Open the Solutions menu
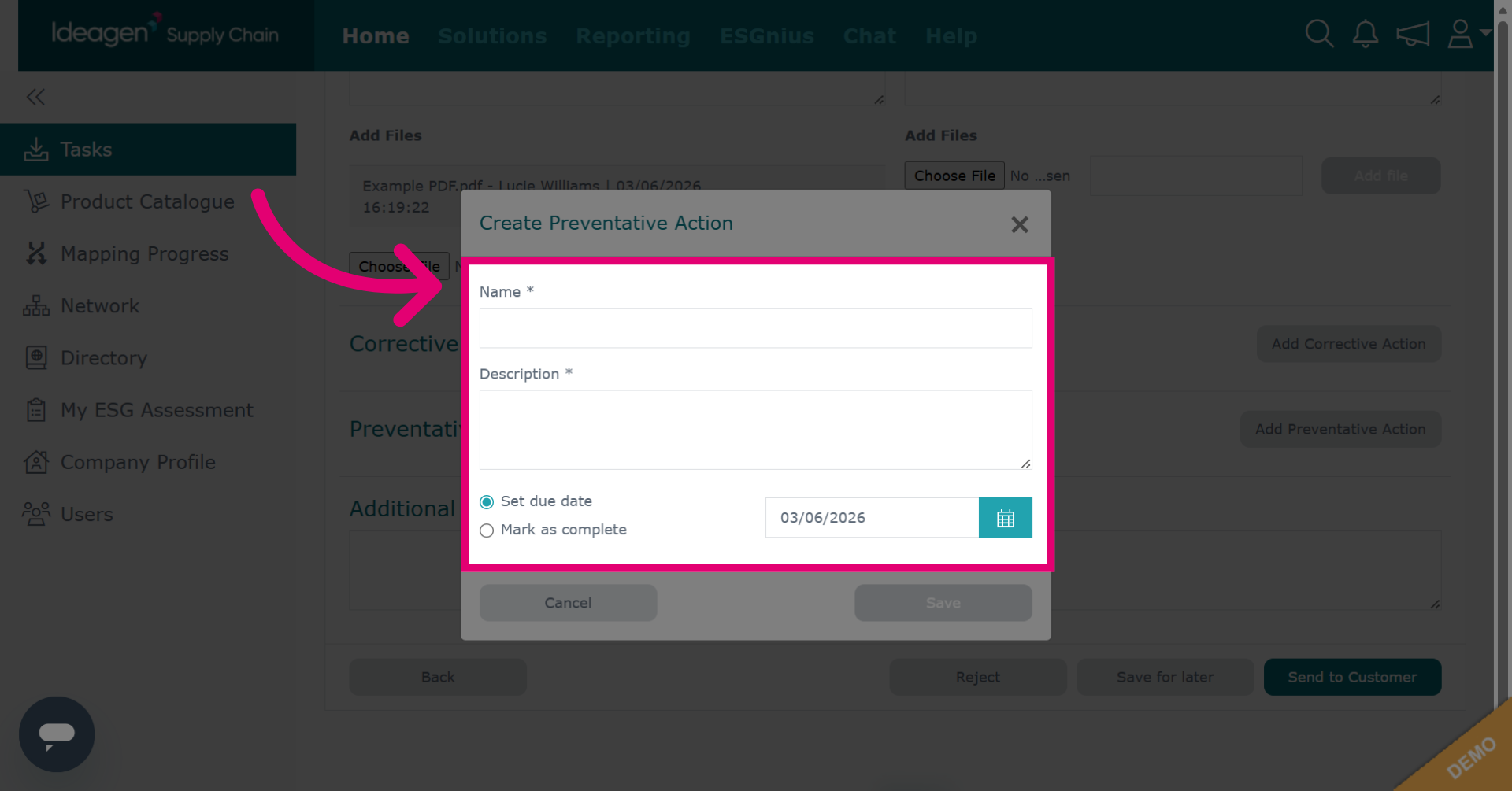This screenshot has width=1512, height=791. 492,36
